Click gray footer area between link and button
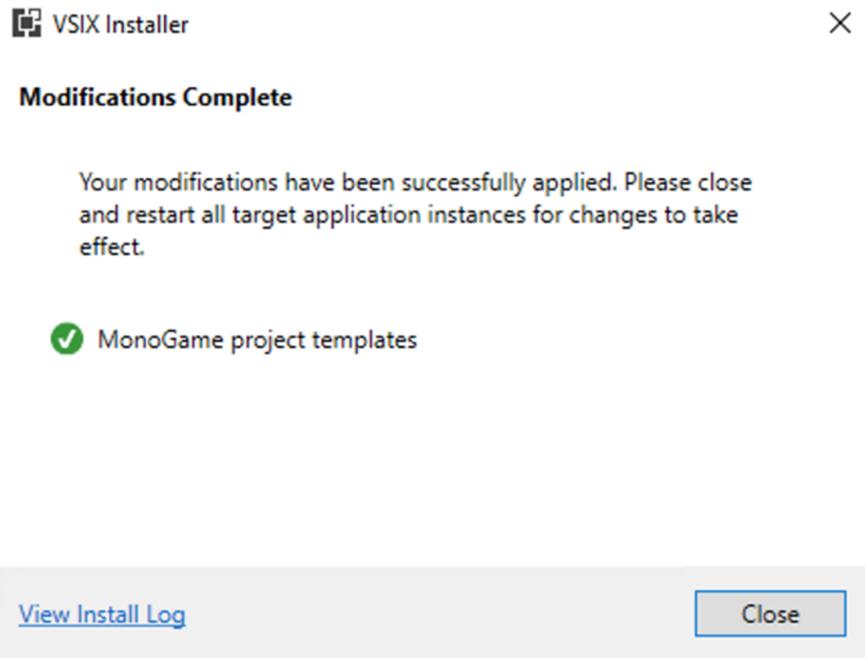 pos(440,614)
